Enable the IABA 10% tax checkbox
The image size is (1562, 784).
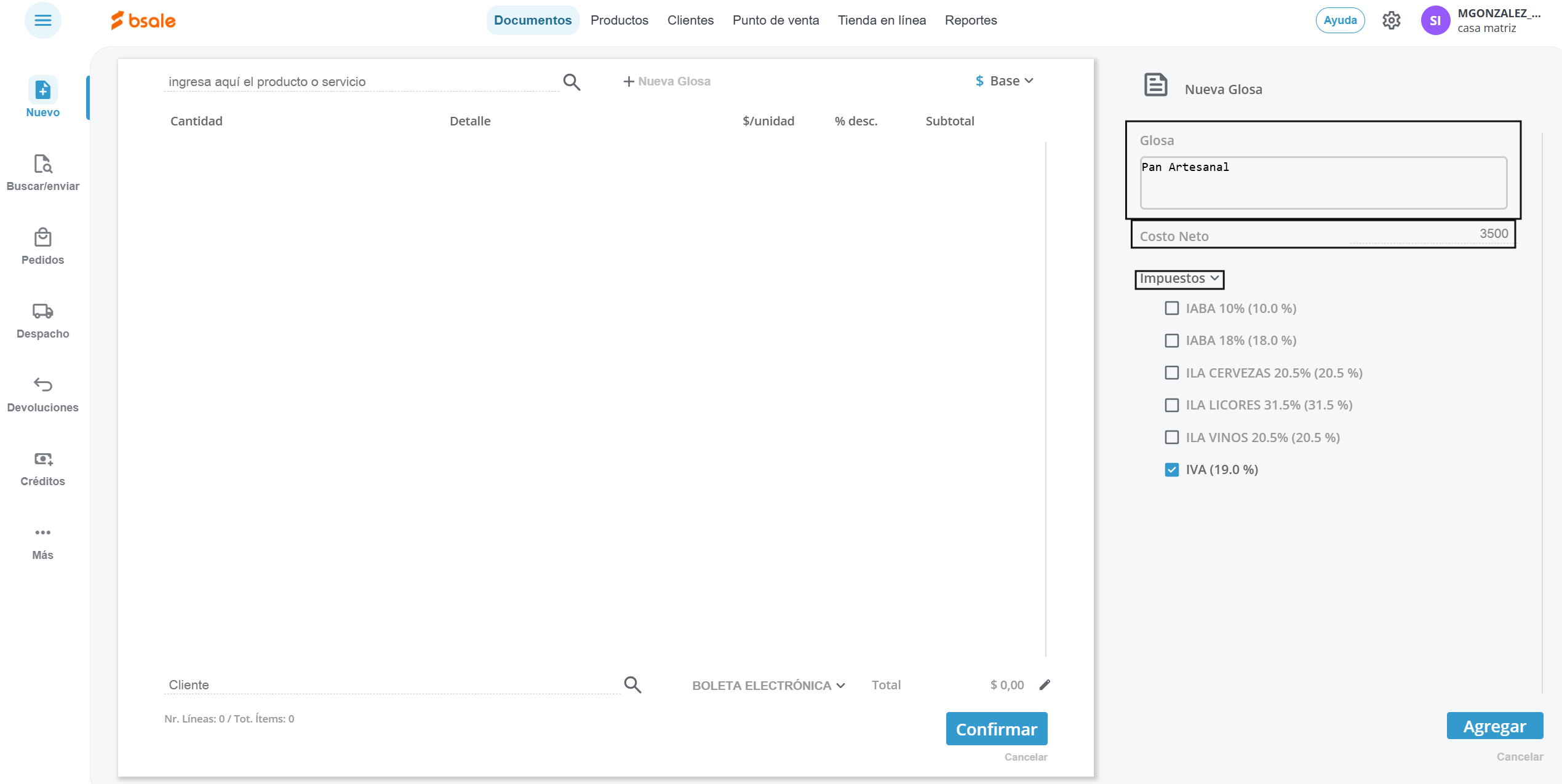(x=1171, y=308)
